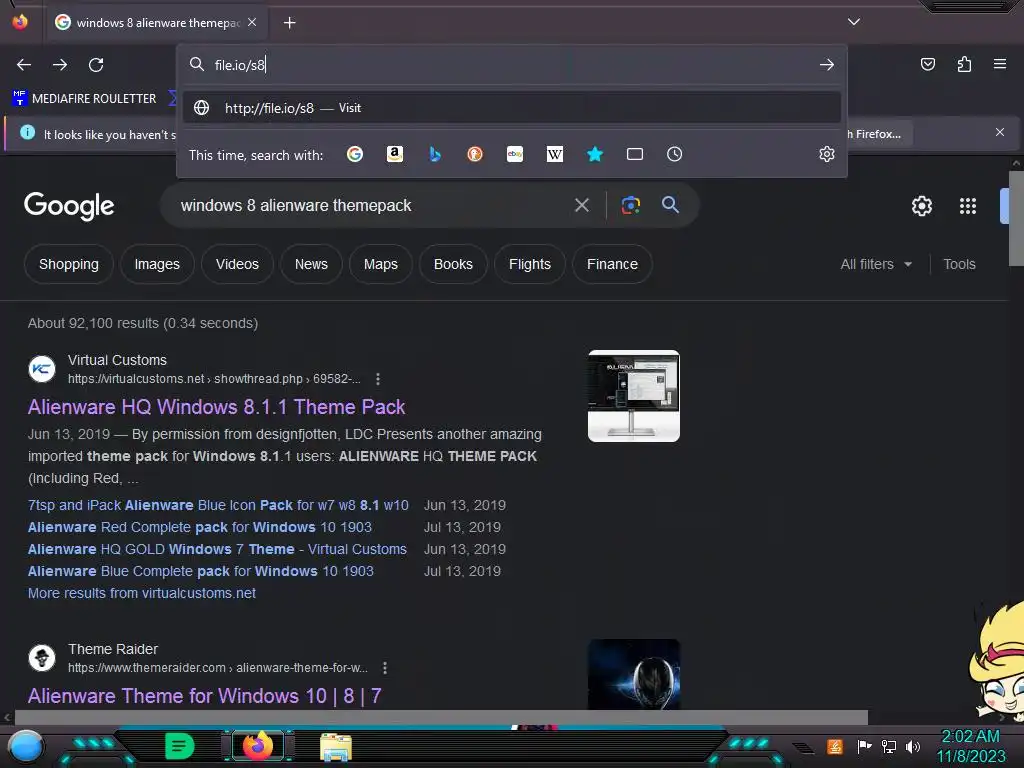Select the Finance filter
This screenshot has height=768, width=1024.
pyautogui.click(x=612, y=264)
